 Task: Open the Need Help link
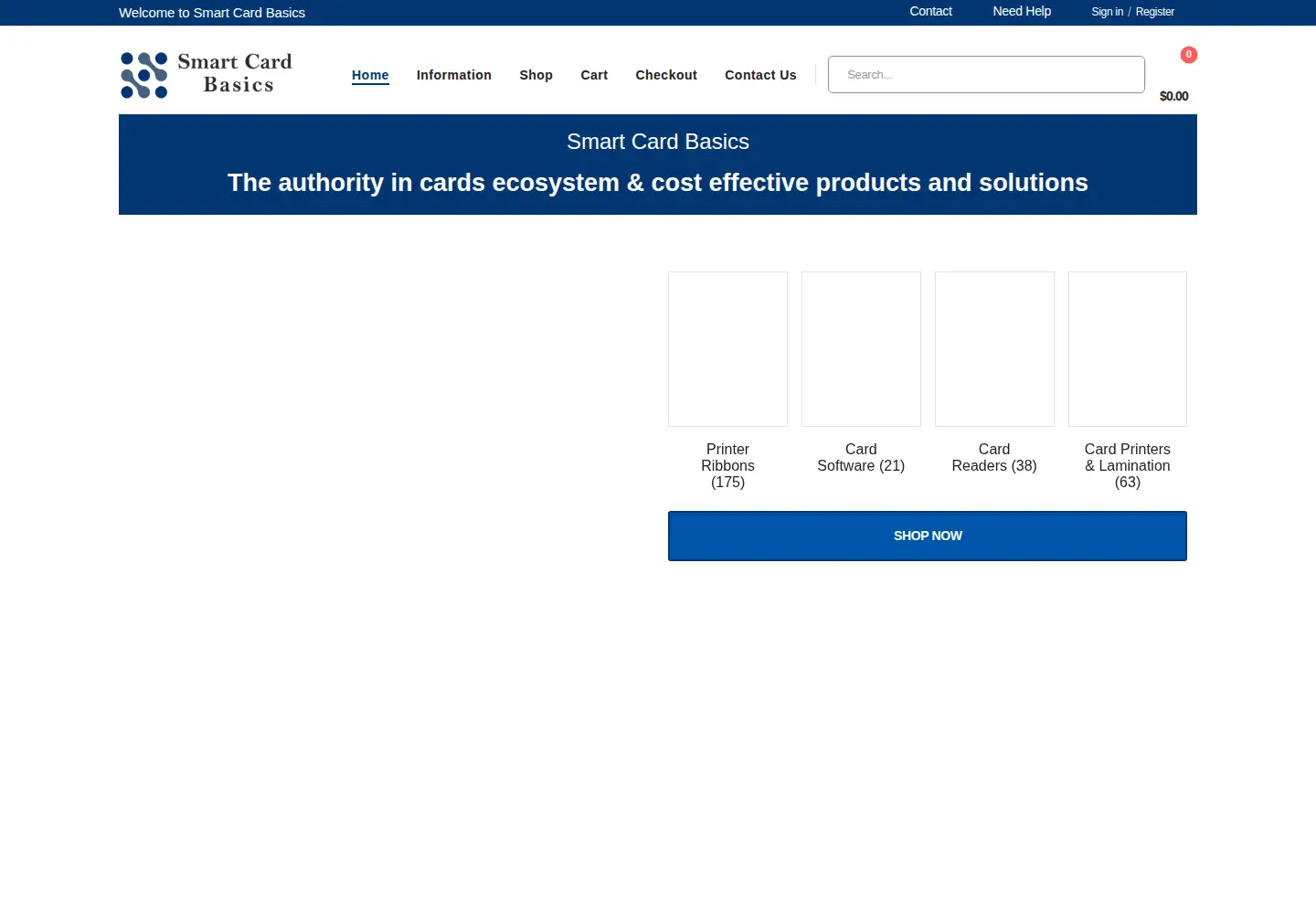point(1022,11)
